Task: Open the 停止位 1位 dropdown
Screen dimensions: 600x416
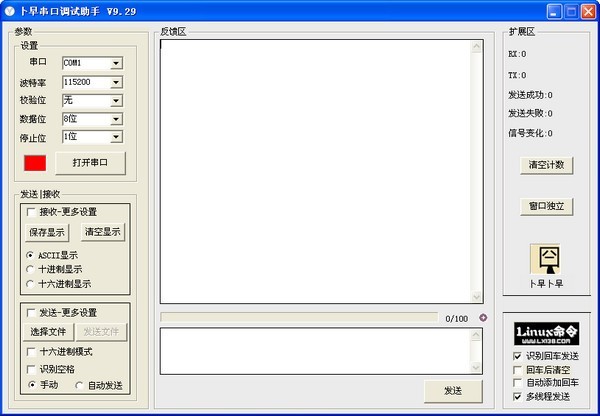Action: 116,137
